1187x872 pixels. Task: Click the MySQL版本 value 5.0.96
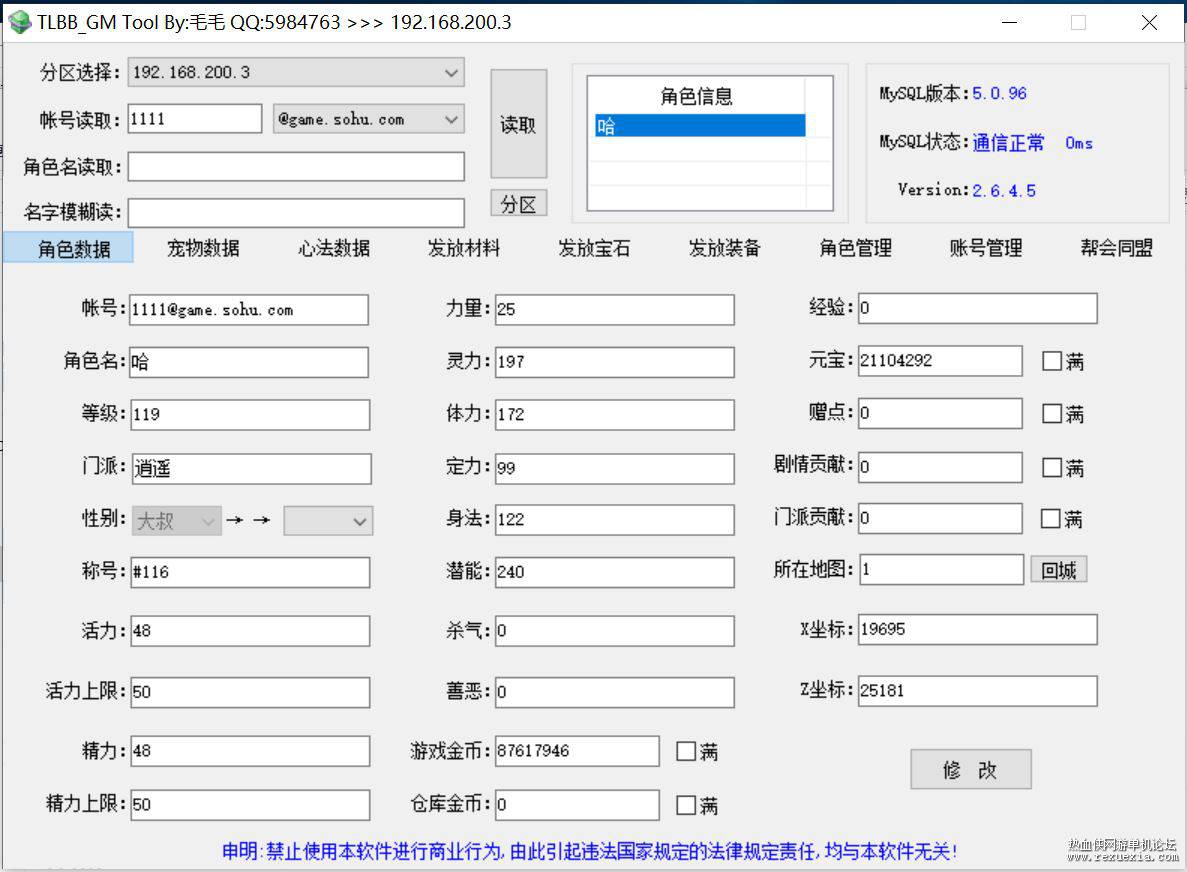(999, 93)
